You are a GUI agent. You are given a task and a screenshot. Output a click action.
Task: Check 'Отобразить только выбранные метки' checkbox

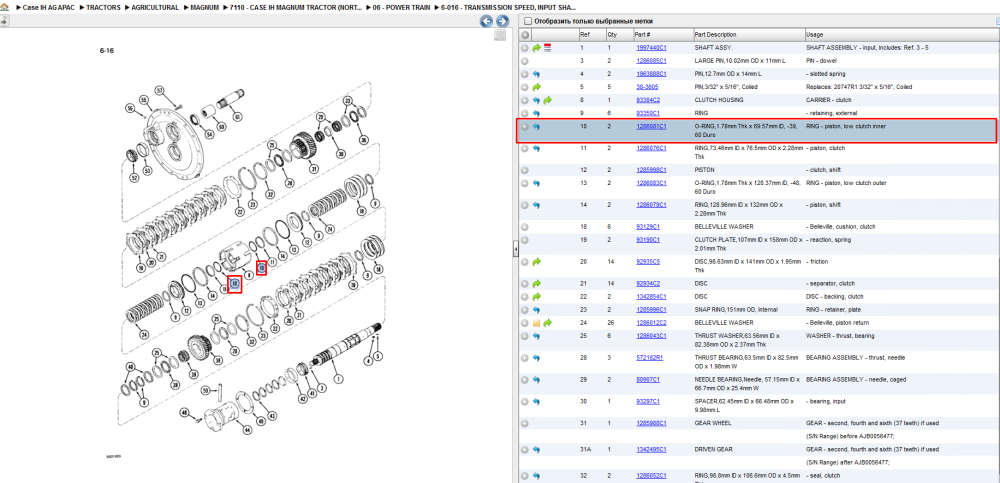(x=527, y=21)
